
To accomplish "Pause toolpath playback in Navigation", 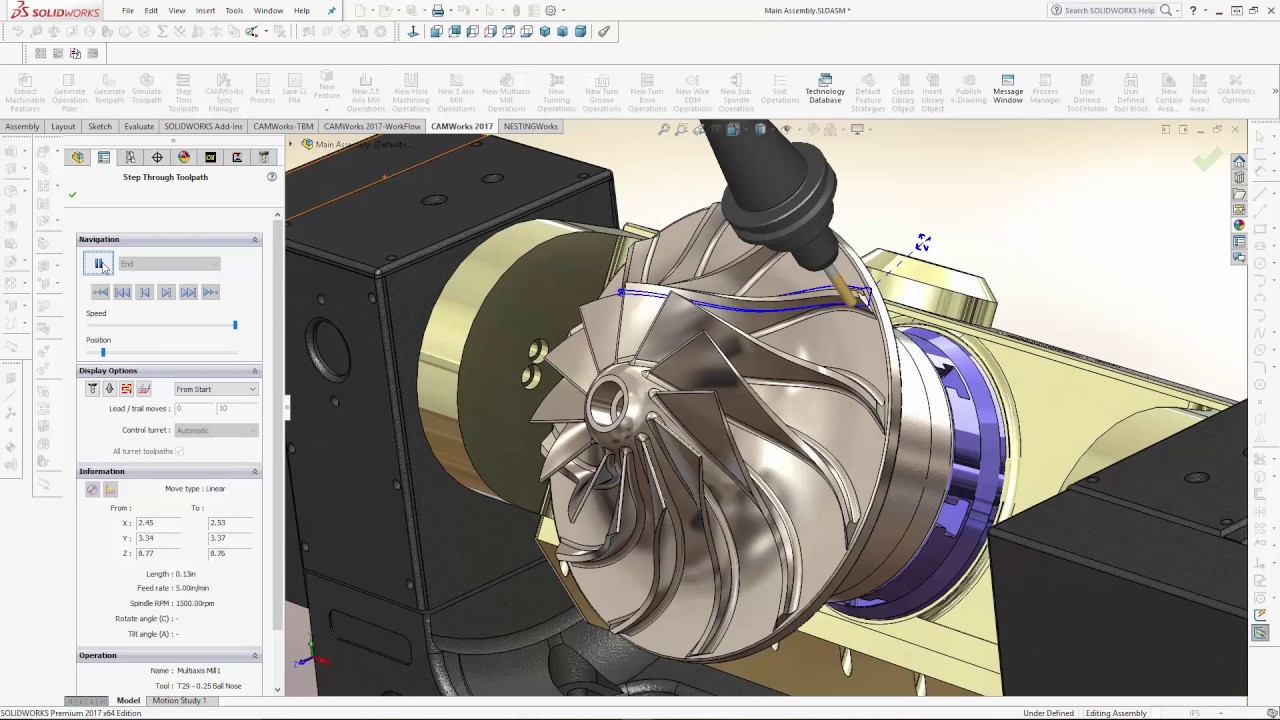I will pyautogui.click(x=99, y=263).
